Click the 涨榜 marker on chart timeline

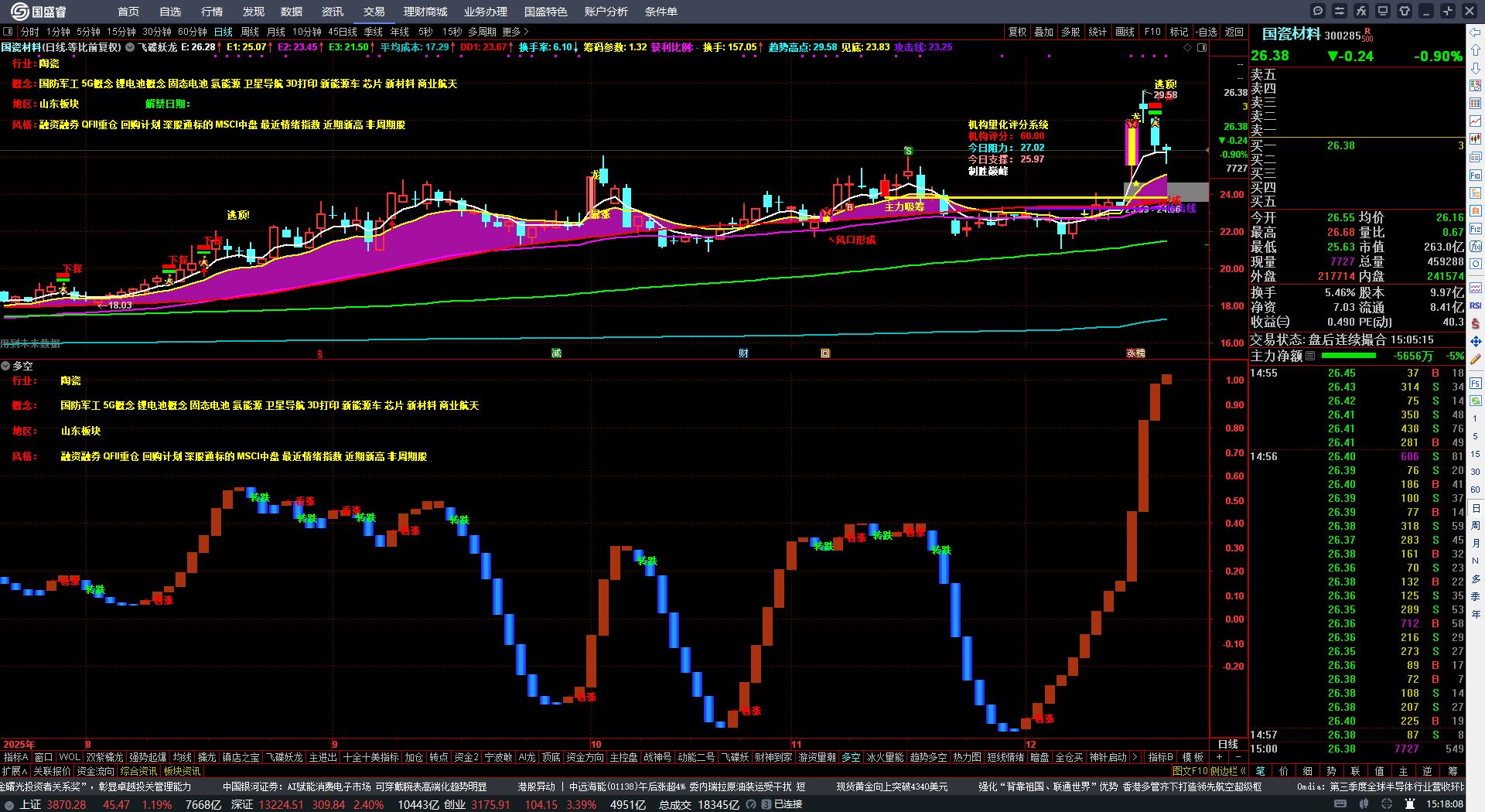pyautogui.click(x=1135, y=353)
